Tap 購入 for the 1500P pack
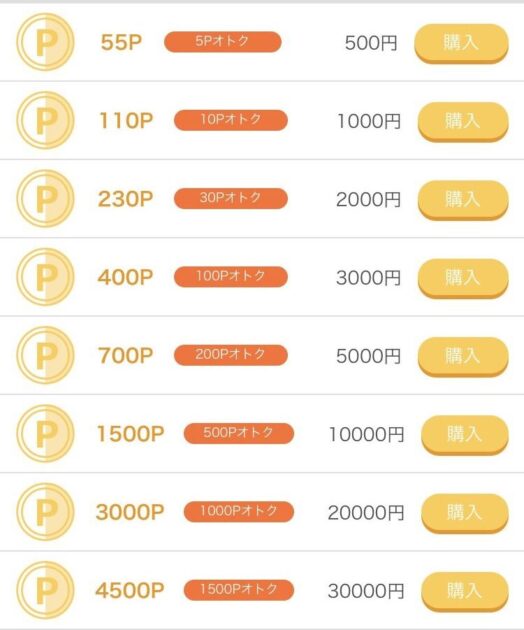The image size is (524, 630). (x=465, y=435)
